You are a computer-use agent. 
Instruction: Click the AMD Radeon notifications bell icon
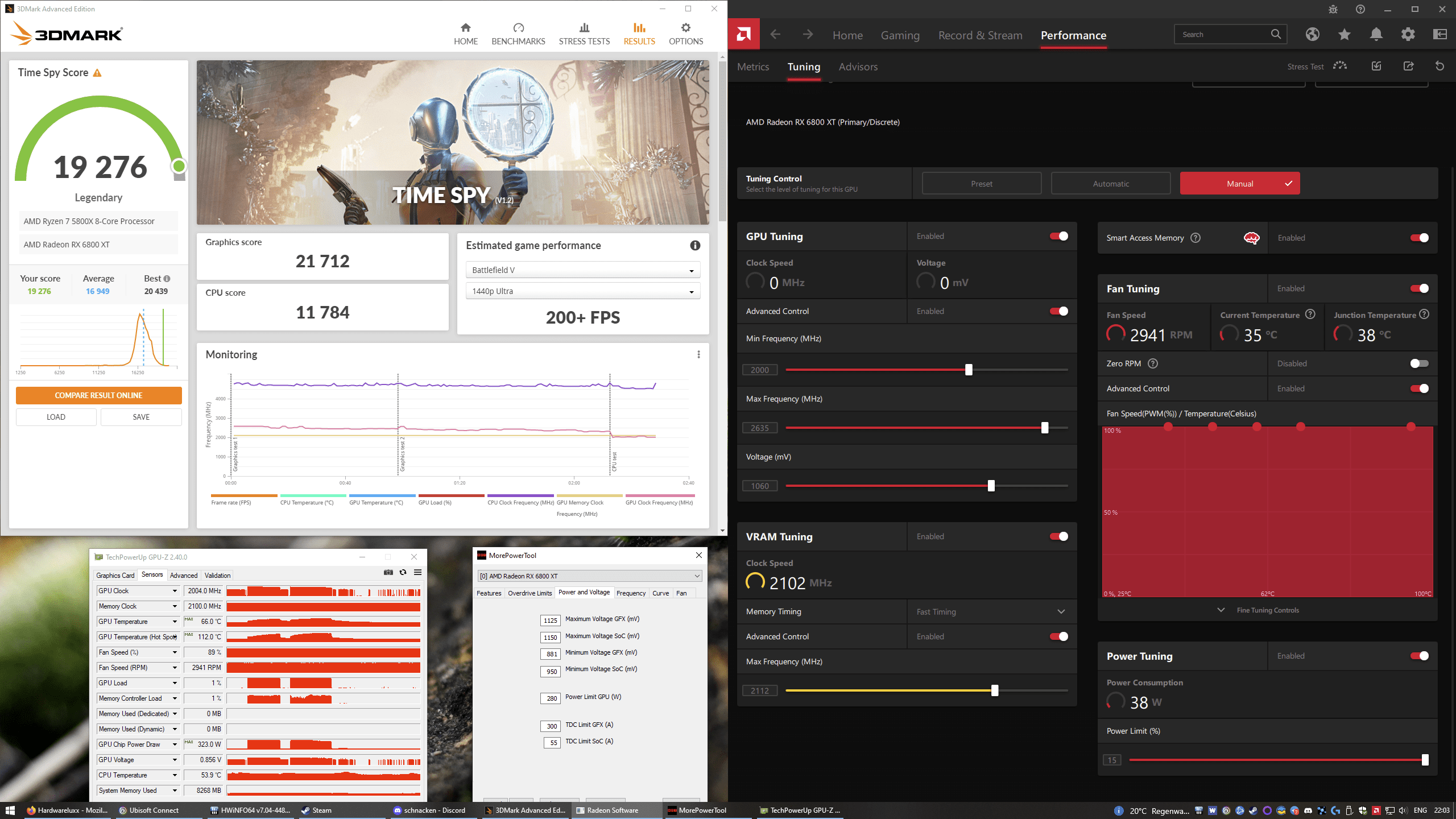(1376, 35)
